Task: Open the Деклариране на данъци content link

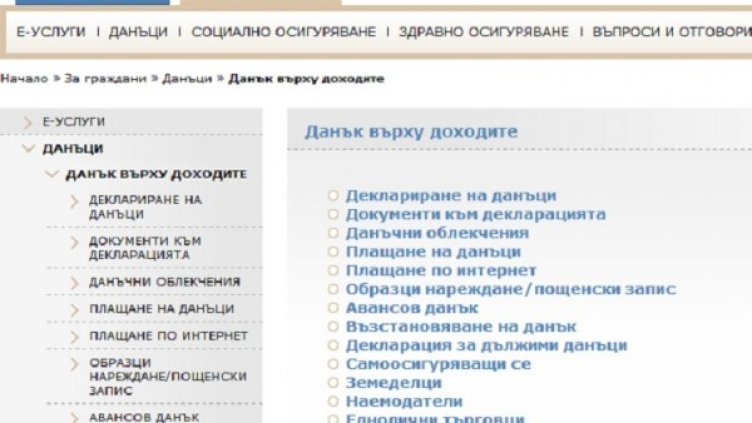Action: coord(451,195)
